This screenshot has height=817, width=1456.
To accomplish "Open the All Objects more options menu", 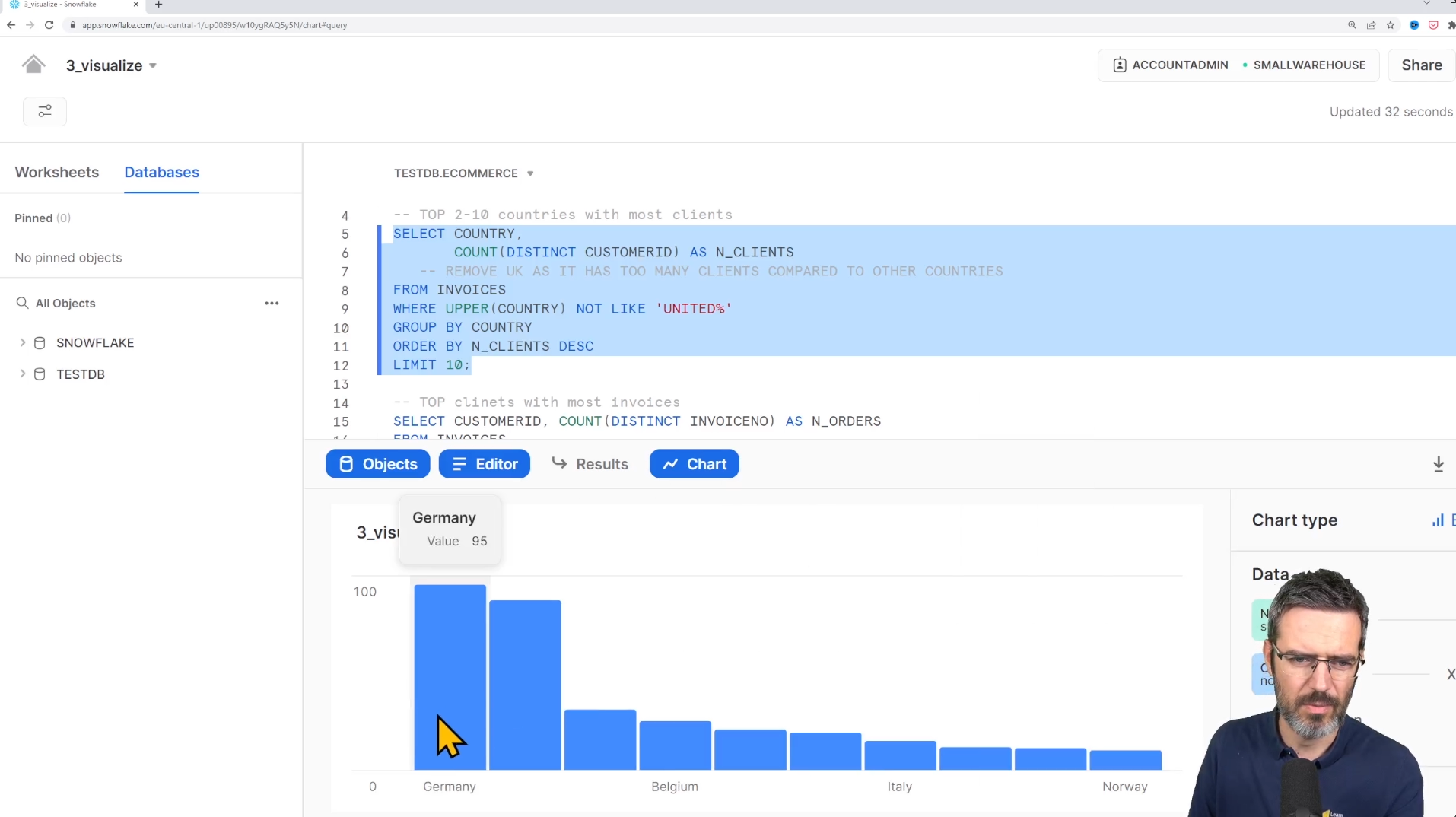I will point(272,303).
